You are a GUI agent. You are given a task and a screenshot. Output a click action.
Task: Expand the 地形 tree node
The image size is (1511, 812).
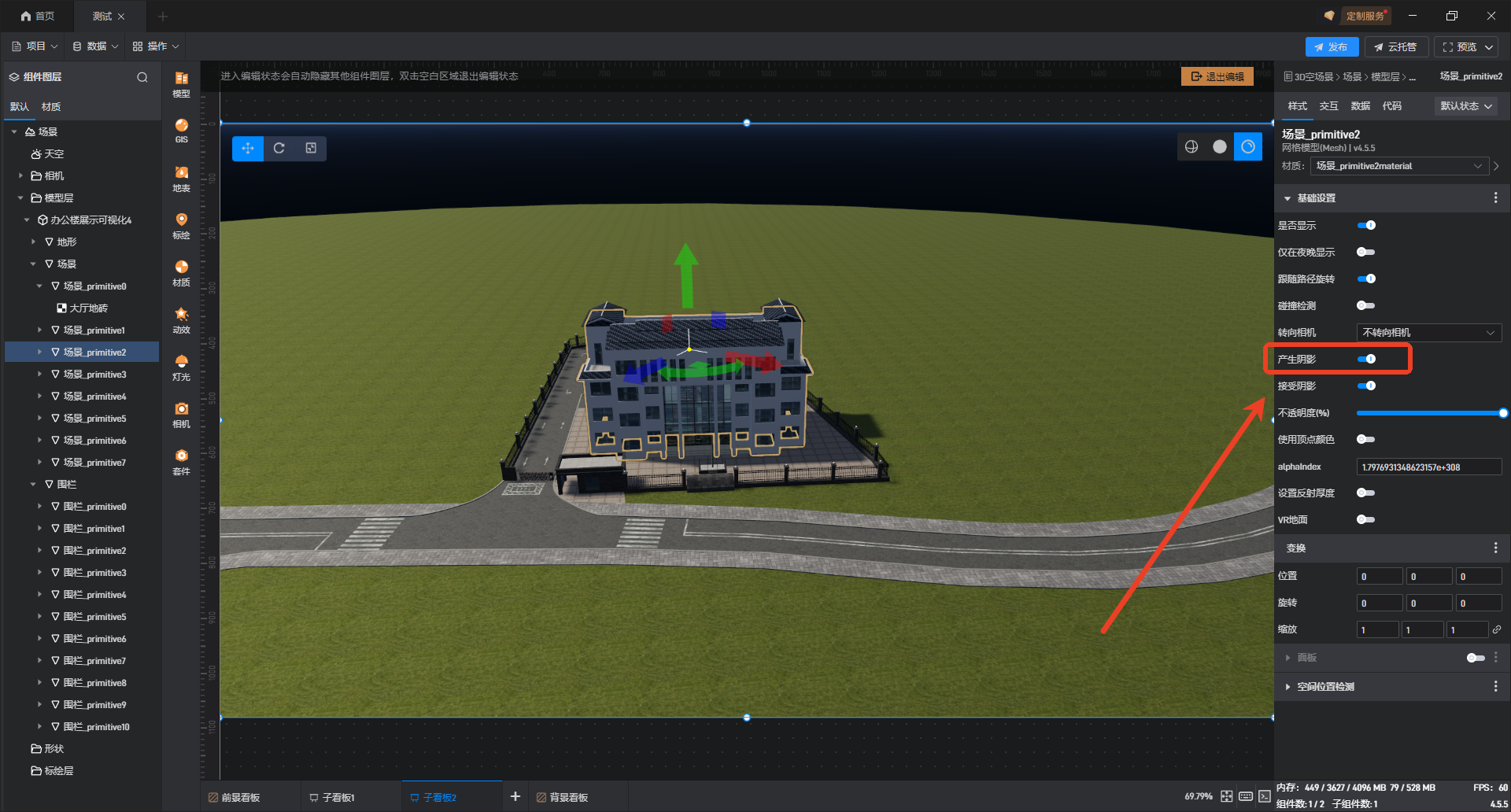pyautogui.click(x=33, y=242)
